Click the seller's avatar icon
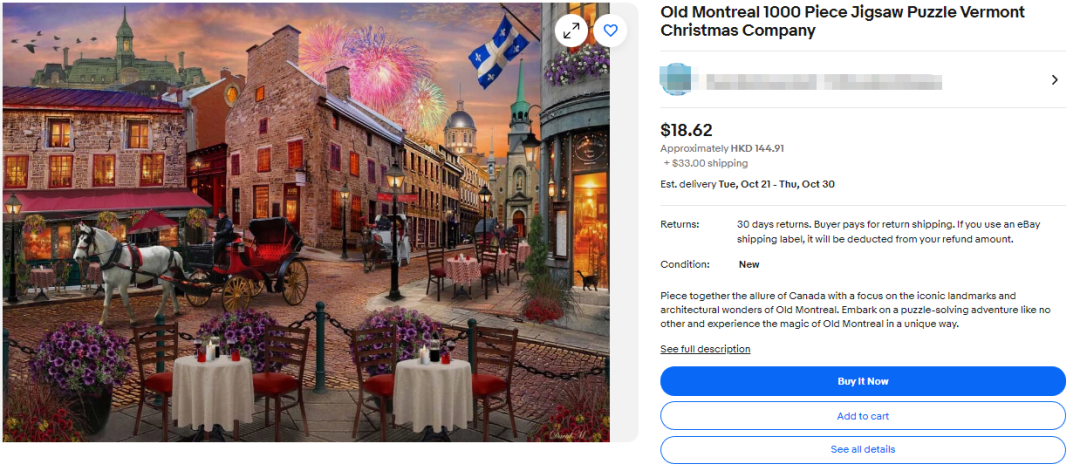Image resolution: width=1080 pixels, height=471 pixels. click(677, 79)
